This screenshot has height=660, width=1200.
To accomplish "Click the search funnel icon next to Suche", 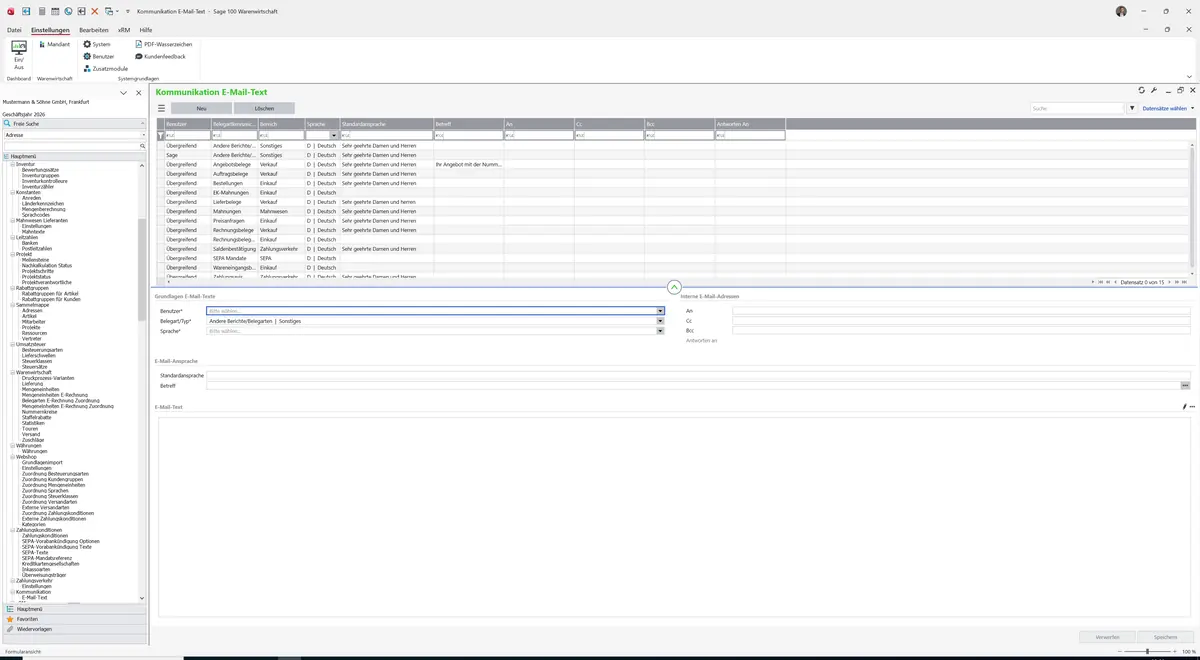I will [x=1132, y=108].
